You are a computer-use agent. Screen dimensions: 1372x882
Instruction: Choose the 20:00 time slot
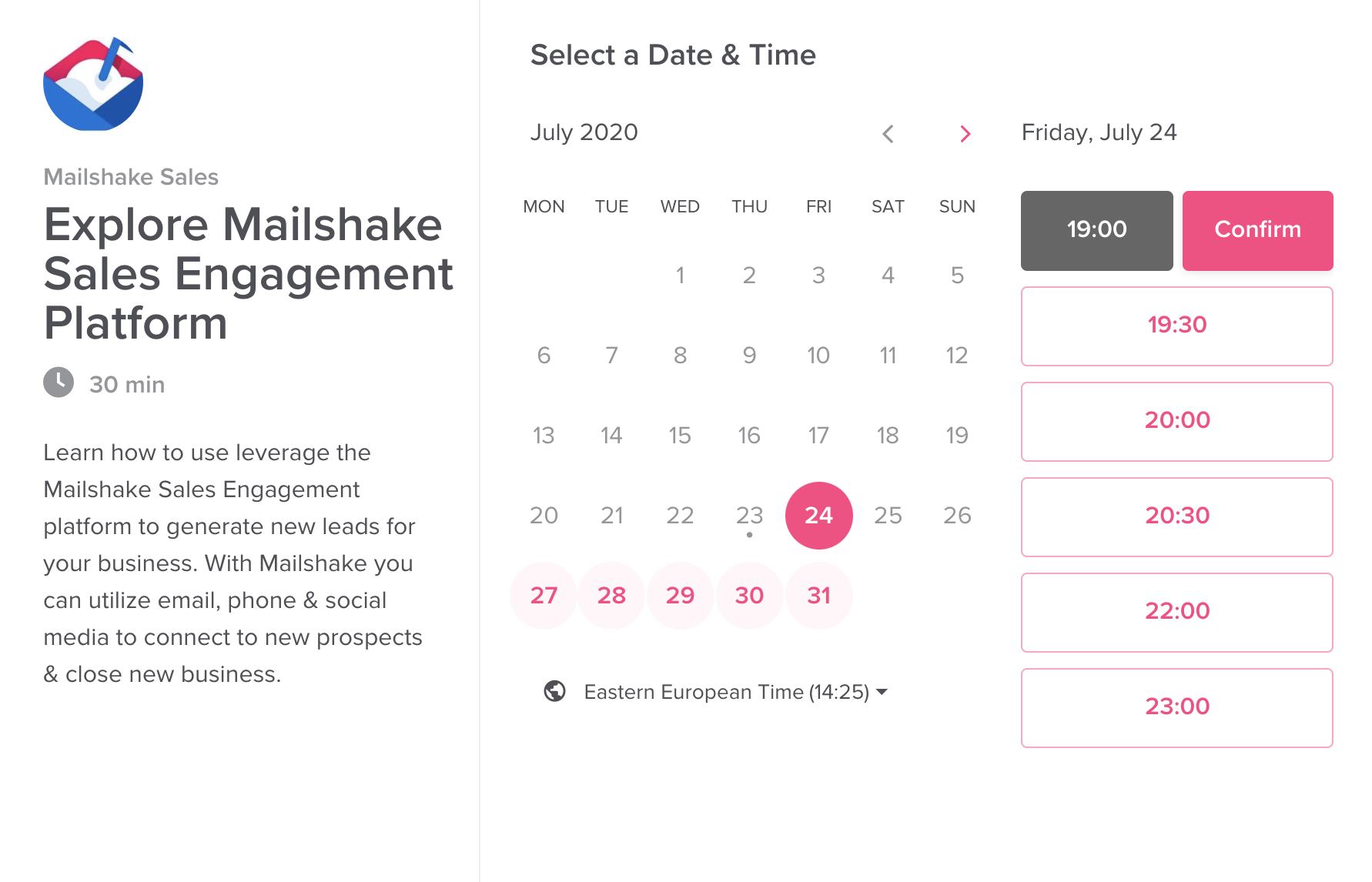(x=1176, y=421)
